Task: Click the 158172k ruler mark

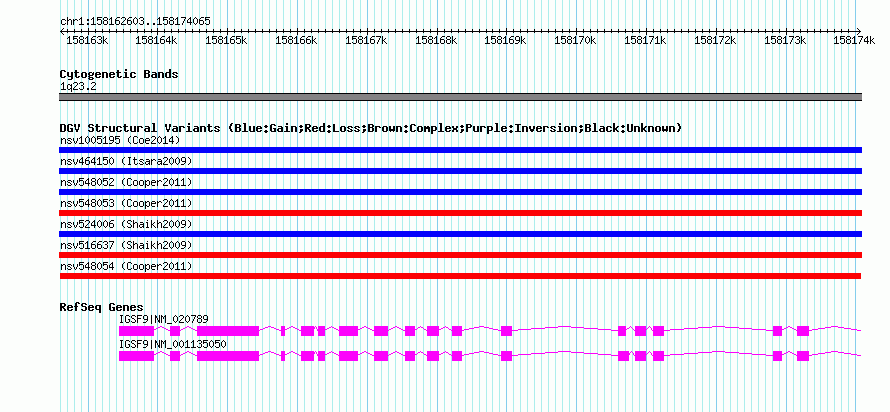Action: pyautogui.click(x=715, y=40)
